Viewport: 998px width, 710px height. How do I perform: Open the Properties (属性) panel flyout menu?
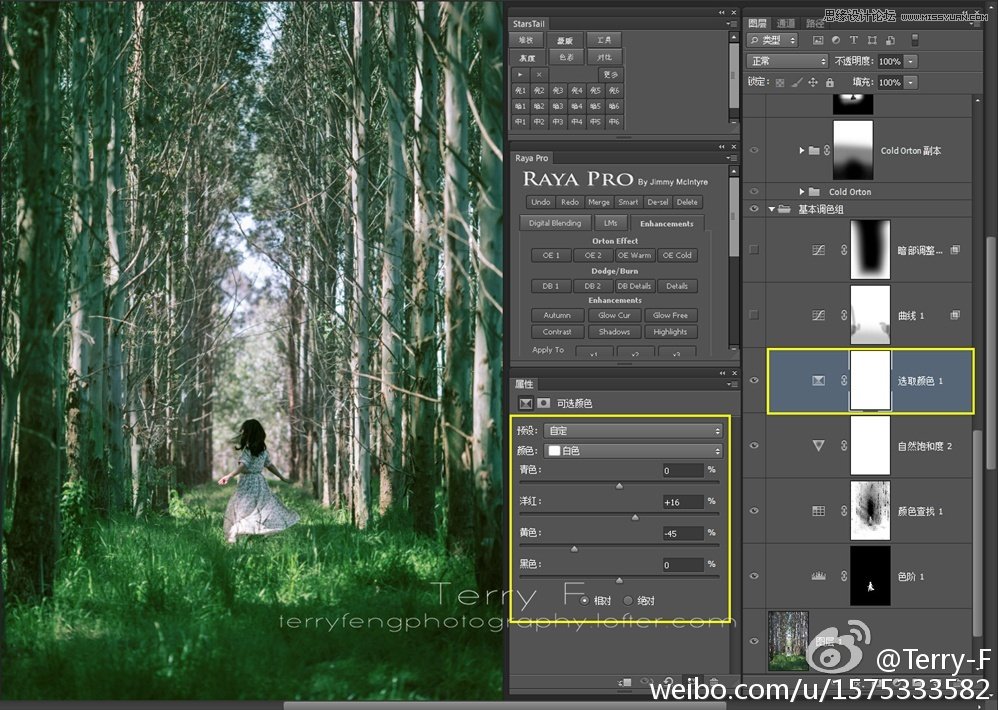point(731,384)
